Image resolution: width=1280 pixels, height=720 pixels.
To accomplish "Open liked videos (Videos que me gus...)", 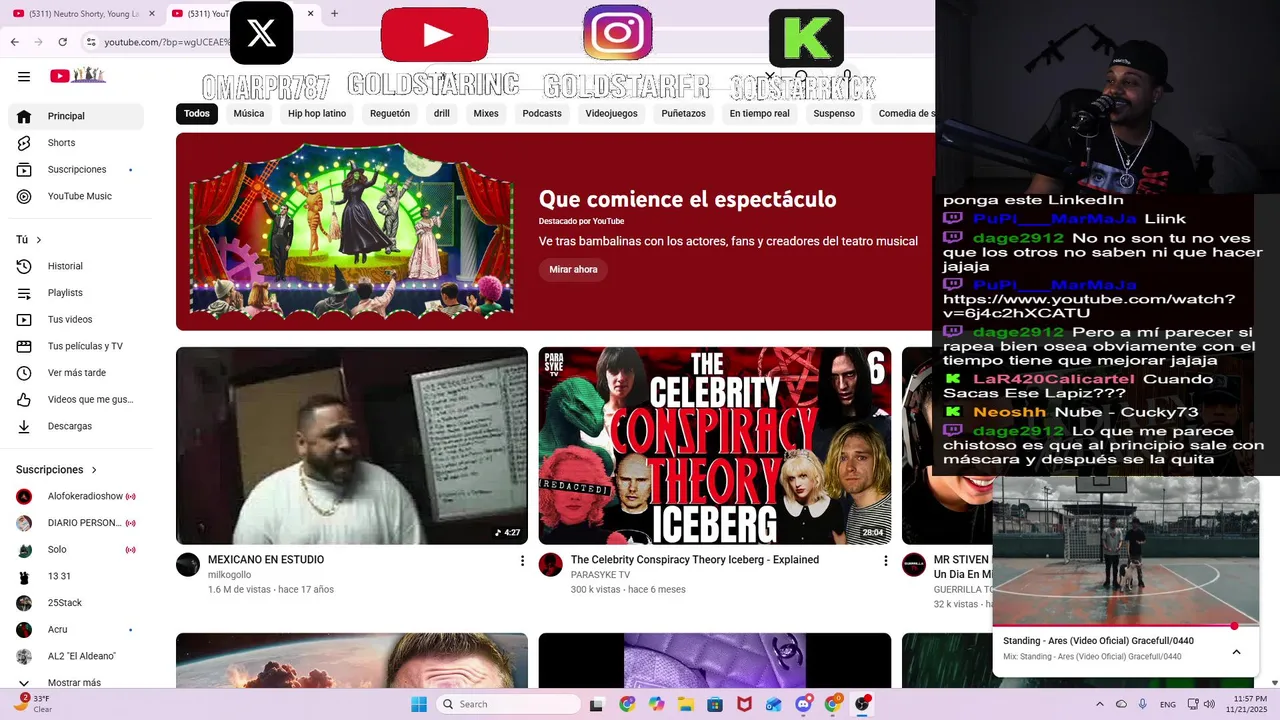I will click(76, 399).
